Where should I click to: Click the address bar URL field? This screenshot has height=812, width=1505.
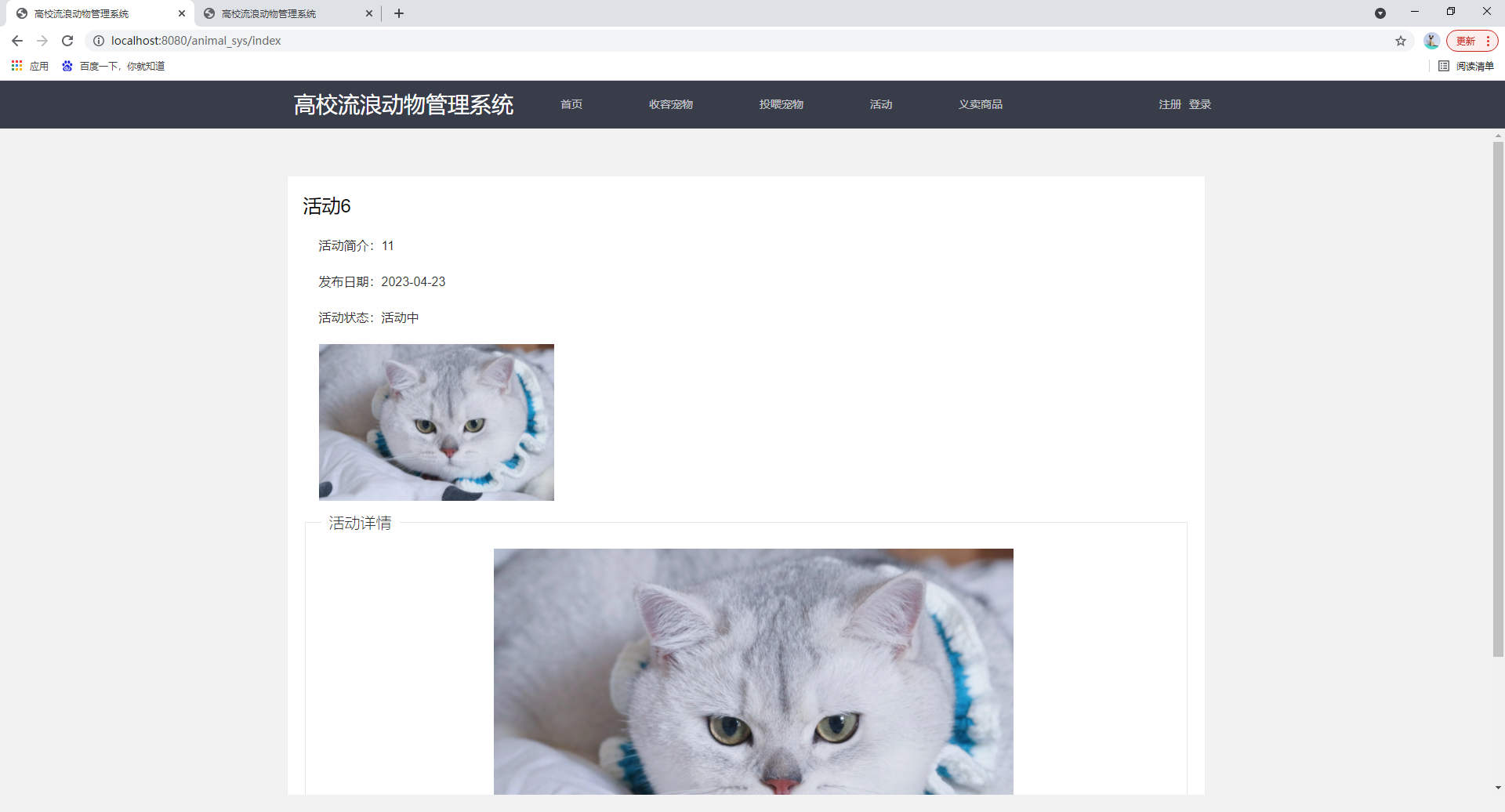(749, 41)
